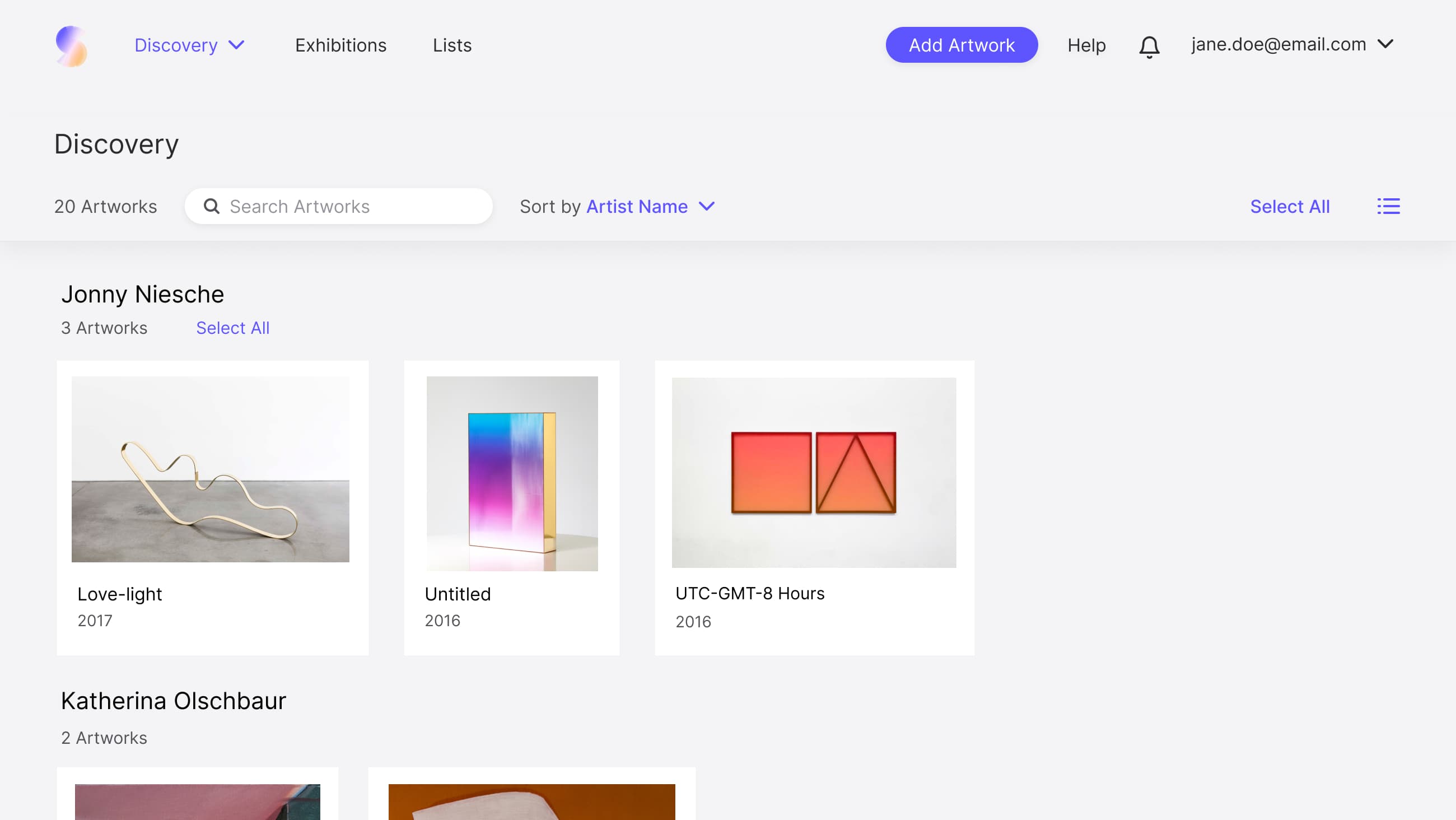The image size is (1456, 820).
Task: Click the 2016 year under UTC-GMT-8 Hours
Action: (x=693, y=622)
